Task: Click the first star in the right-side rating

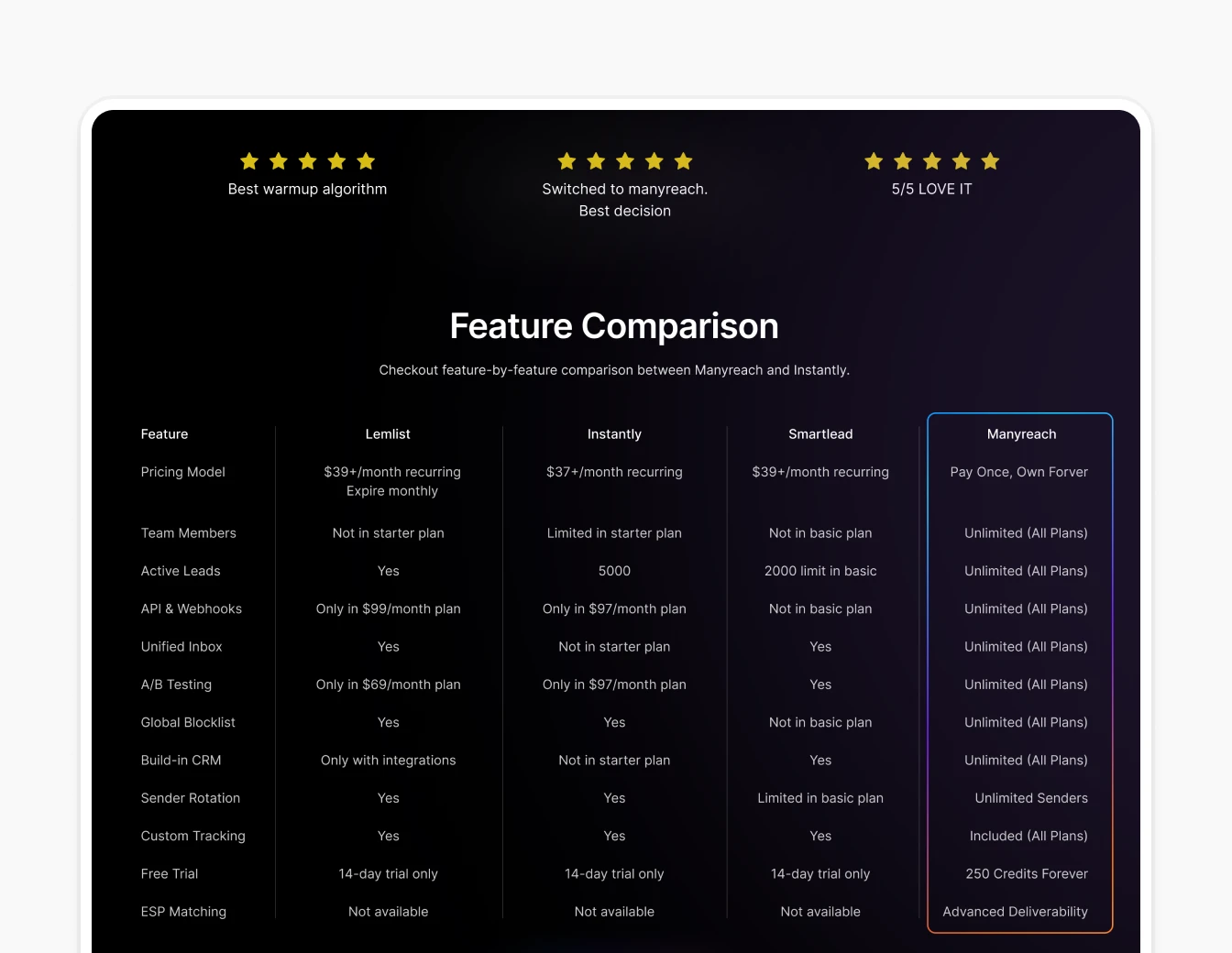Action: tap(873, 161)
